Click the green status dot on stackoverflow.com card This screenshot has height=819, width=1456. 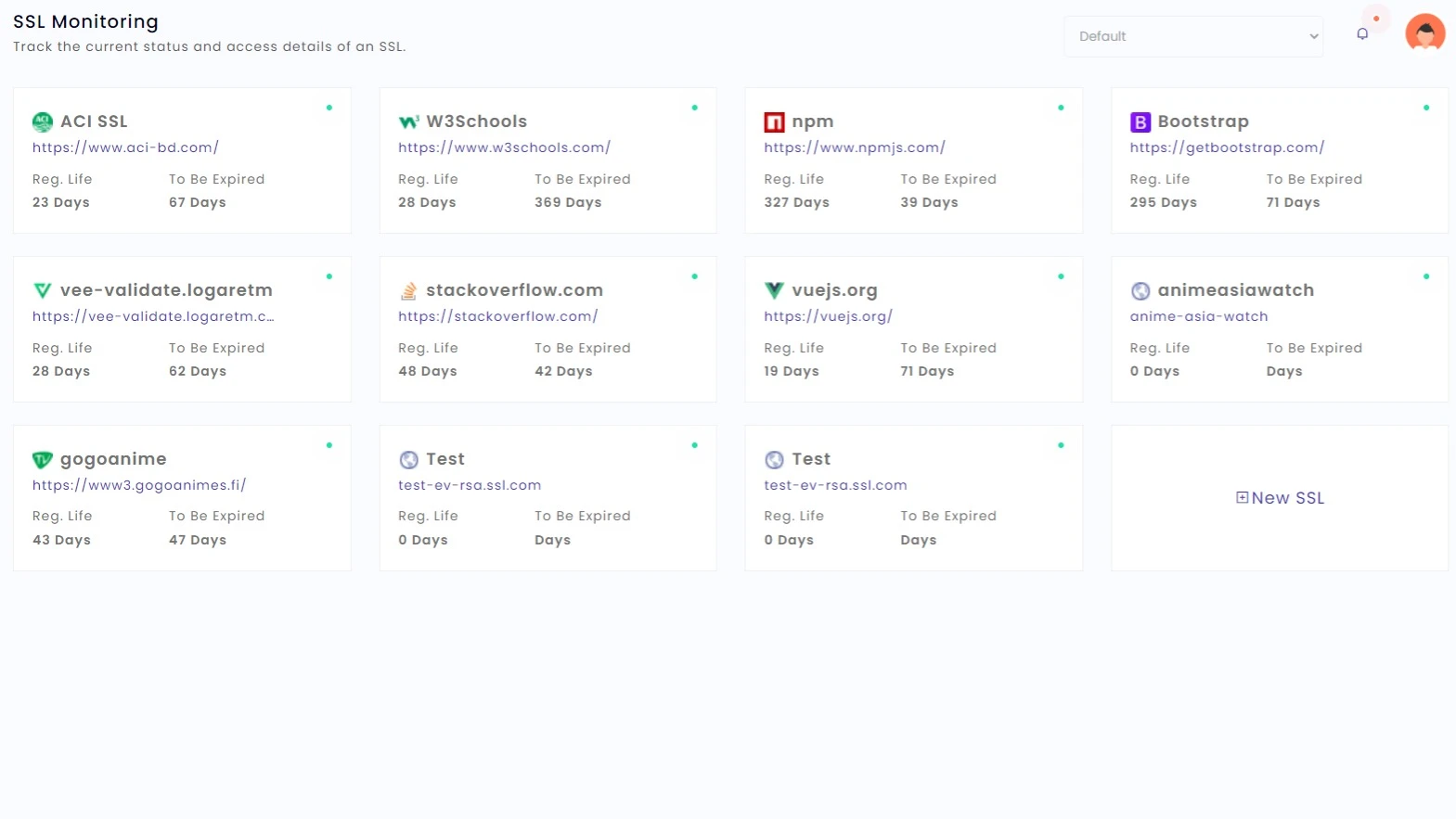click(x=694, y=276)
